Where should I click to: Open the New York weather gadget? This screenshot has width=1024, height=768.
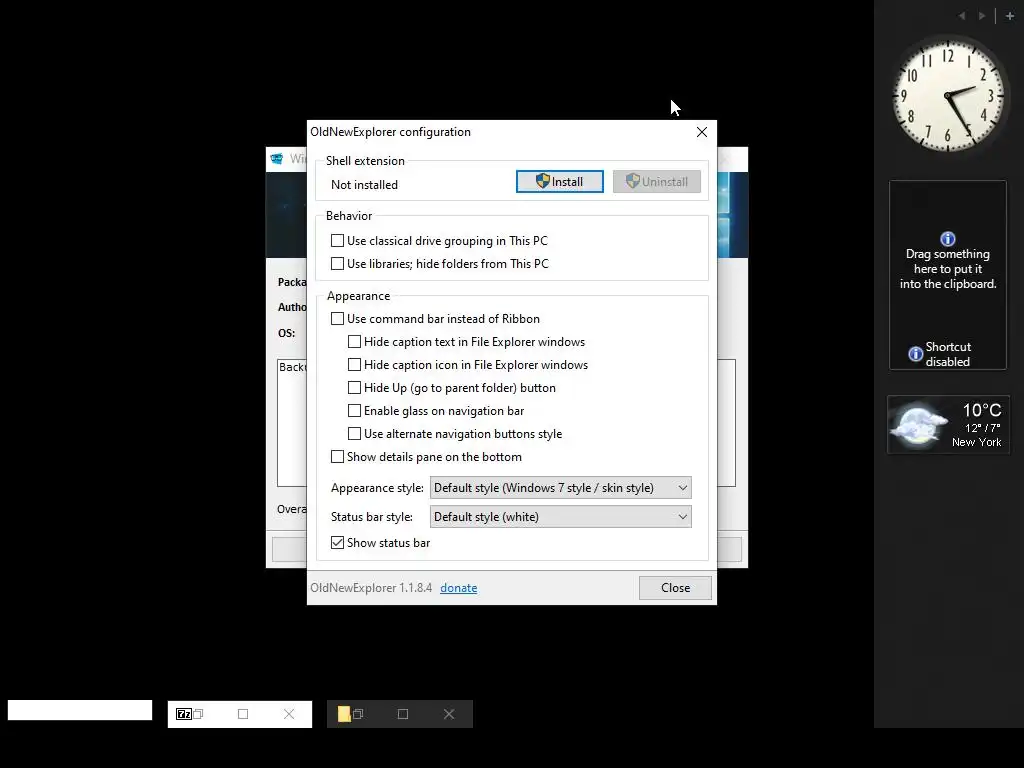(948, 424)
